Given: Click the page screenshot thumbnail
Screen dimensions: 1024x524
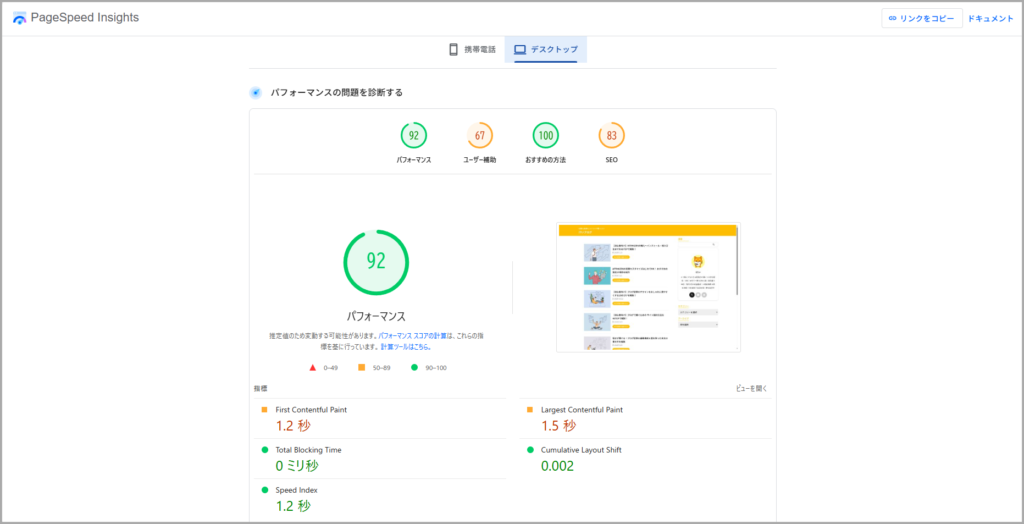Looking at the screenshot, I should point(648,287).
